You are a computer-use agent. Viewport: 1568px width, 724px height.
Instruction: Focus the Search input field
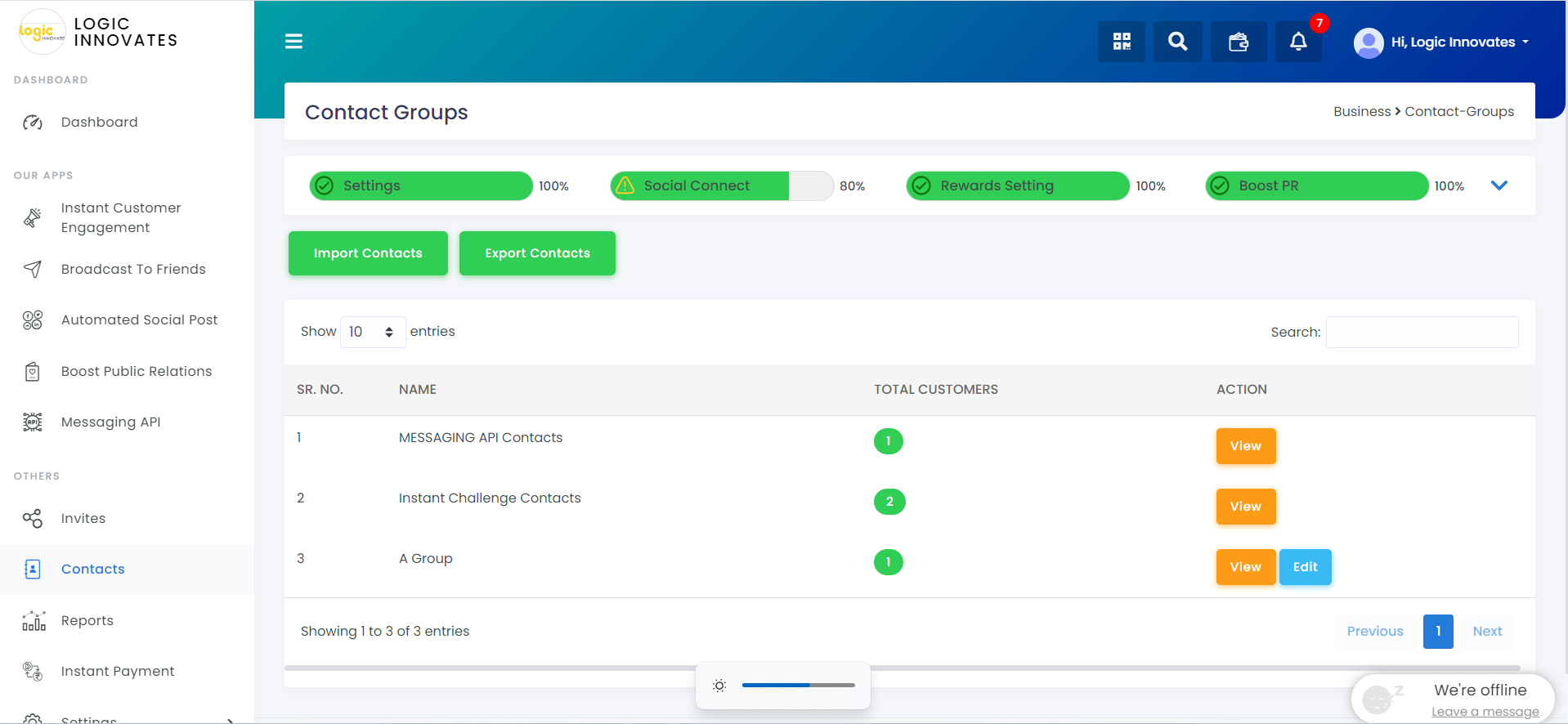click(1422, 332)
